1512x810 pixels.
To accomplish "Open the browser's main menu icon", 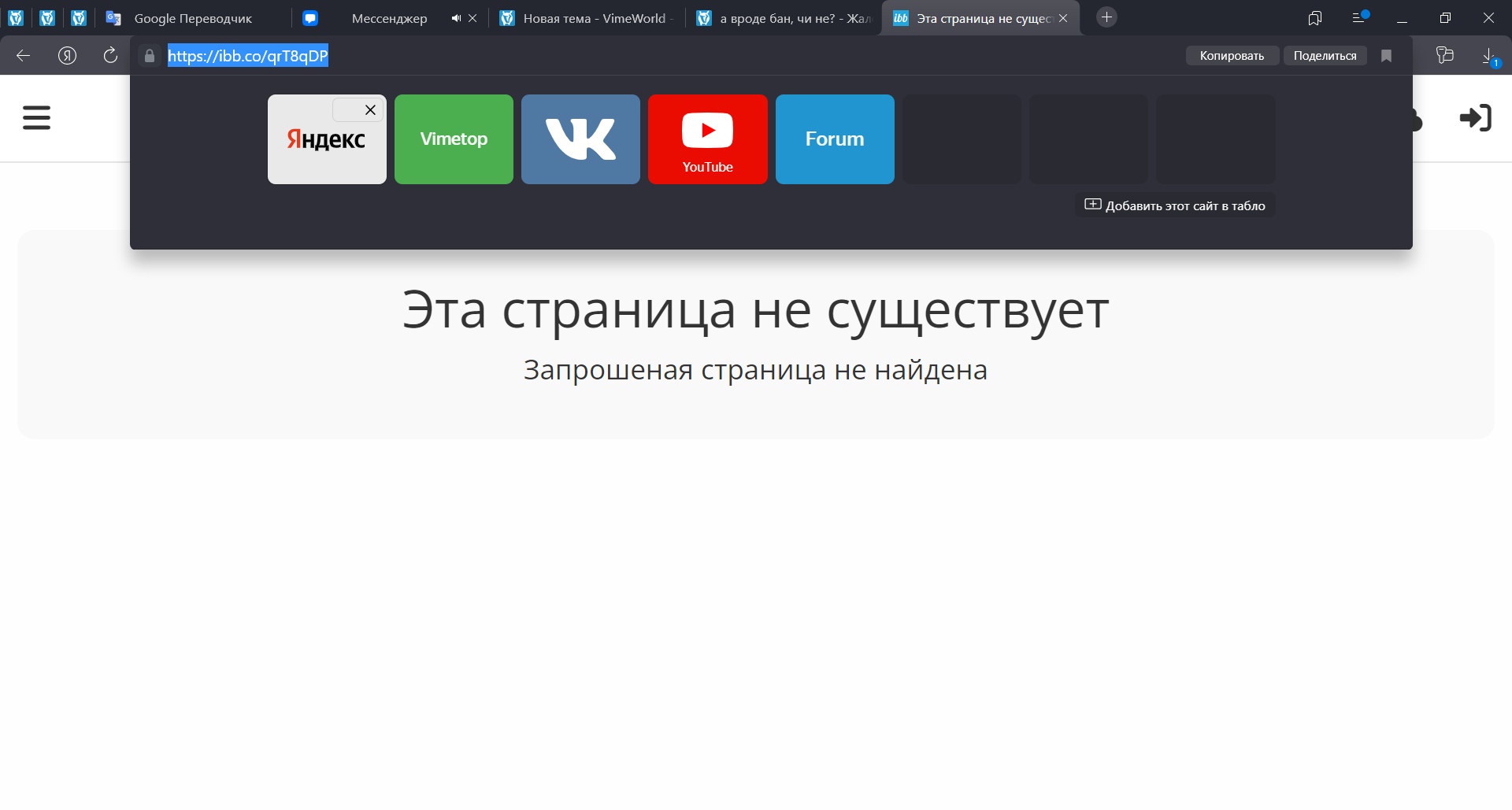I will pos(1358,17).
